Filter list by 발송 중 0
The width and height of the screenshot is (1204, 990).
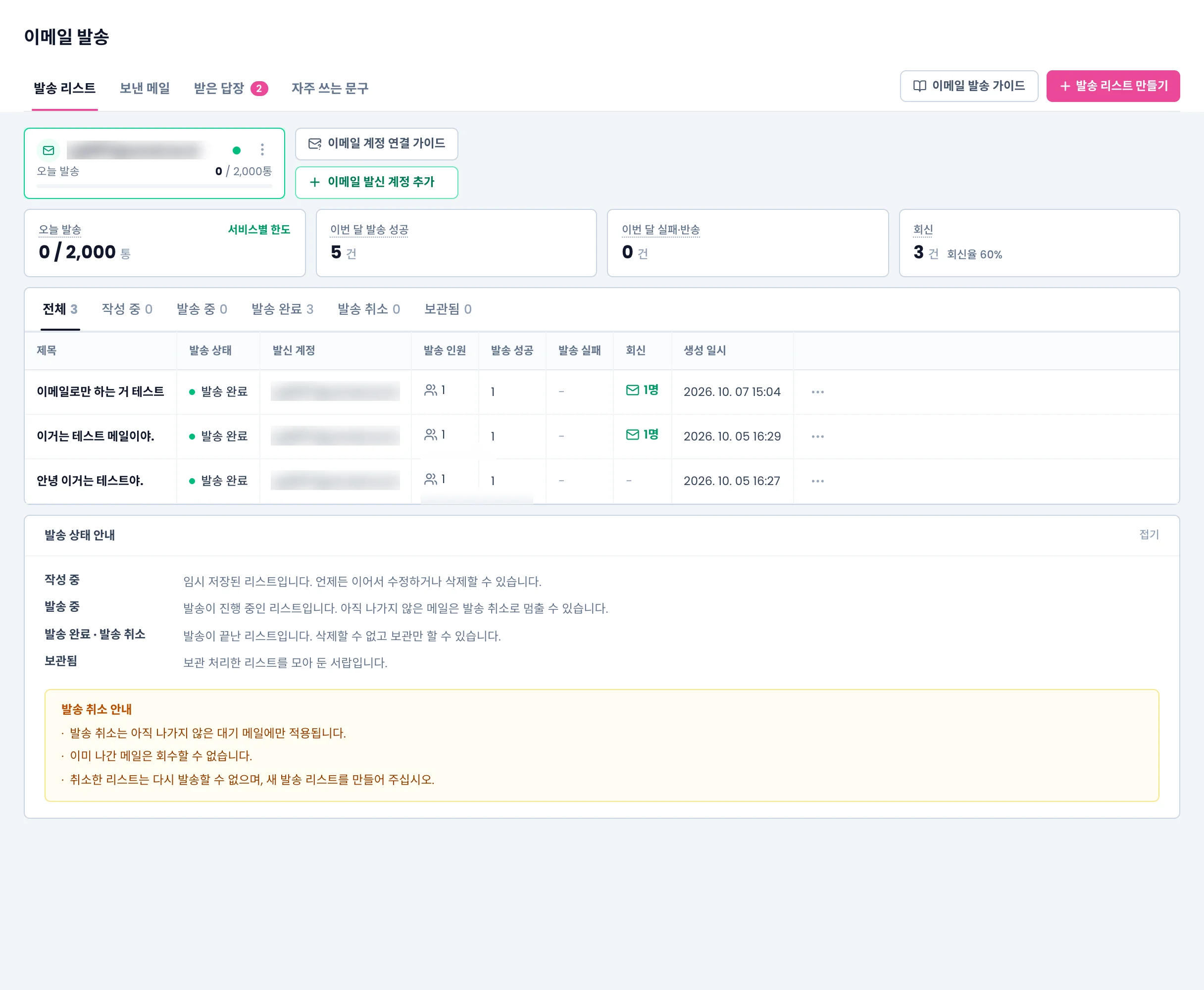[x=202, y=309]
